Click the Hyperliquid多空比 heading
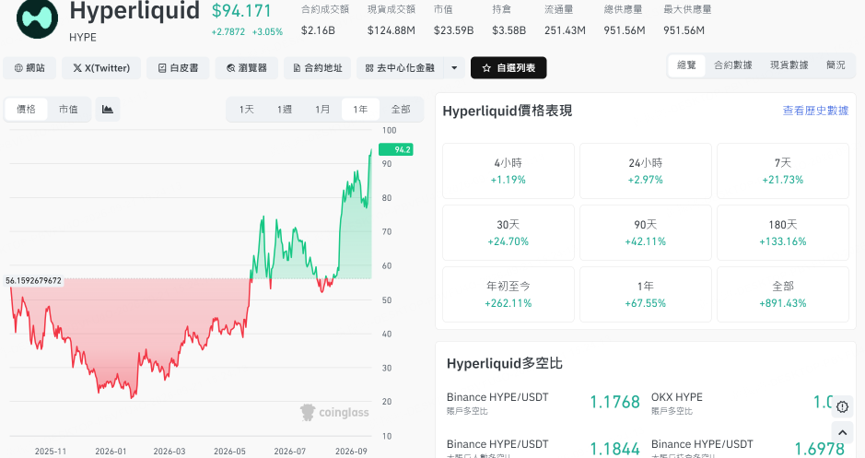865x458 pixels. tap(504, 364)
